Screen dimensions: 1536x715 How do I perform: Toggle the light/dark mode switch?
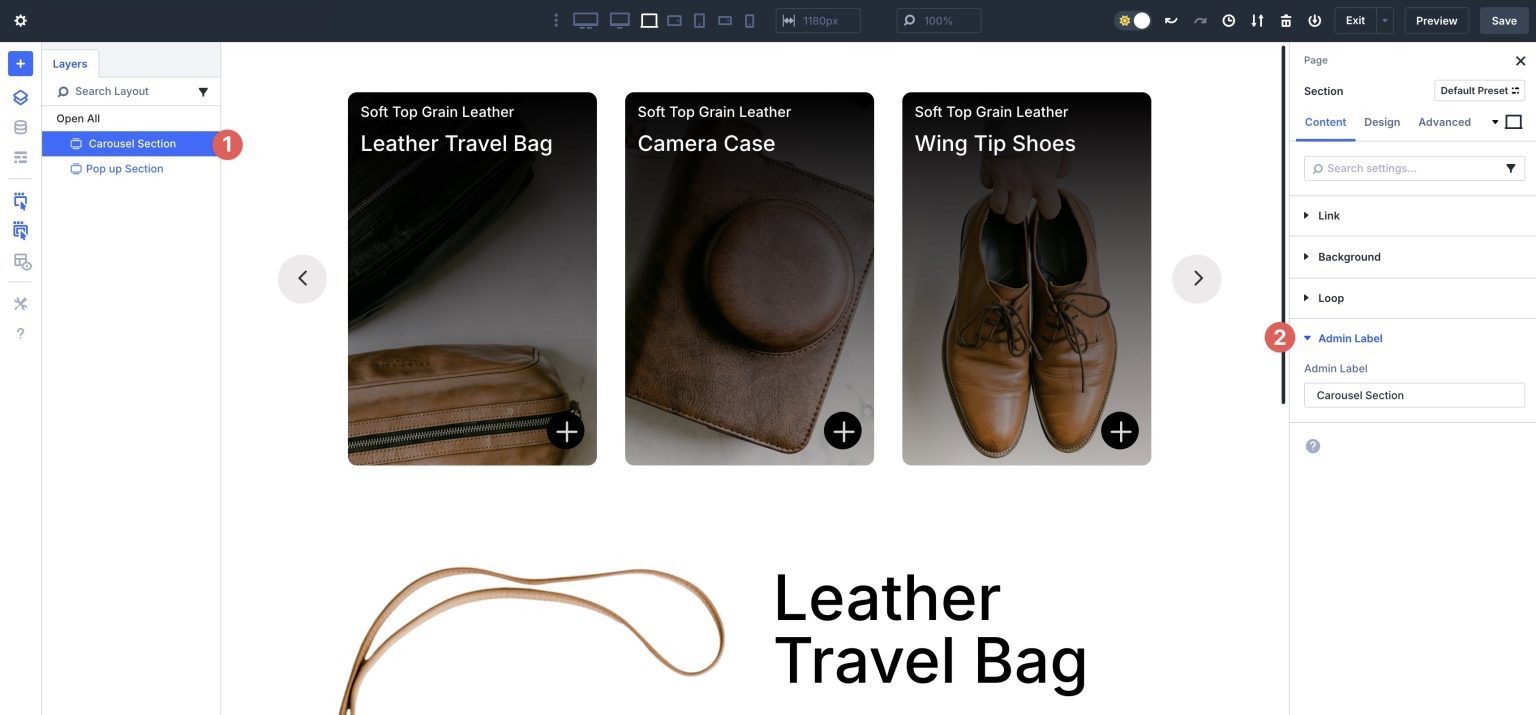[x=1133, y=20]
